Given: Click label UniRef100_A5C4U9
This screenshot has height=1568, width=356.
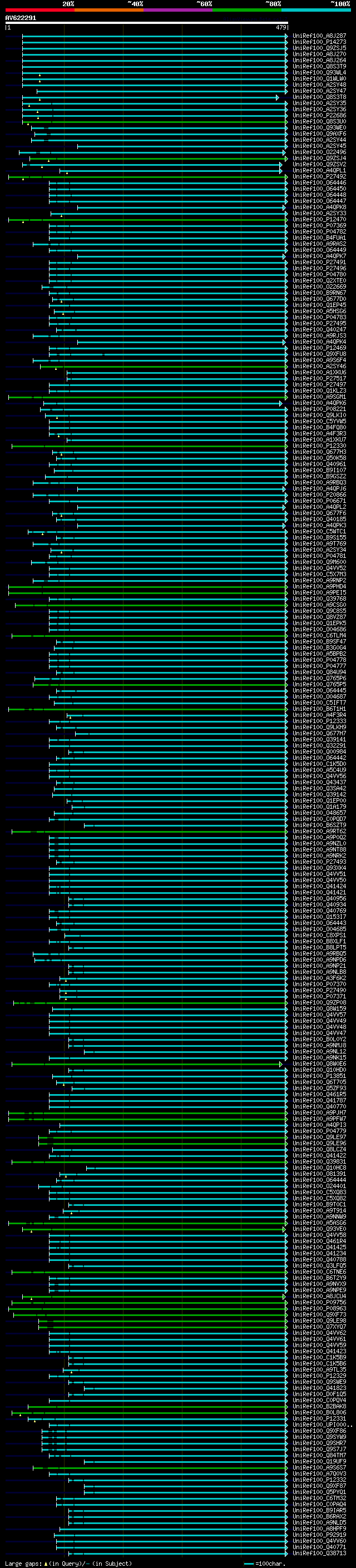Looking at the screenshot, I should [319, 770].
